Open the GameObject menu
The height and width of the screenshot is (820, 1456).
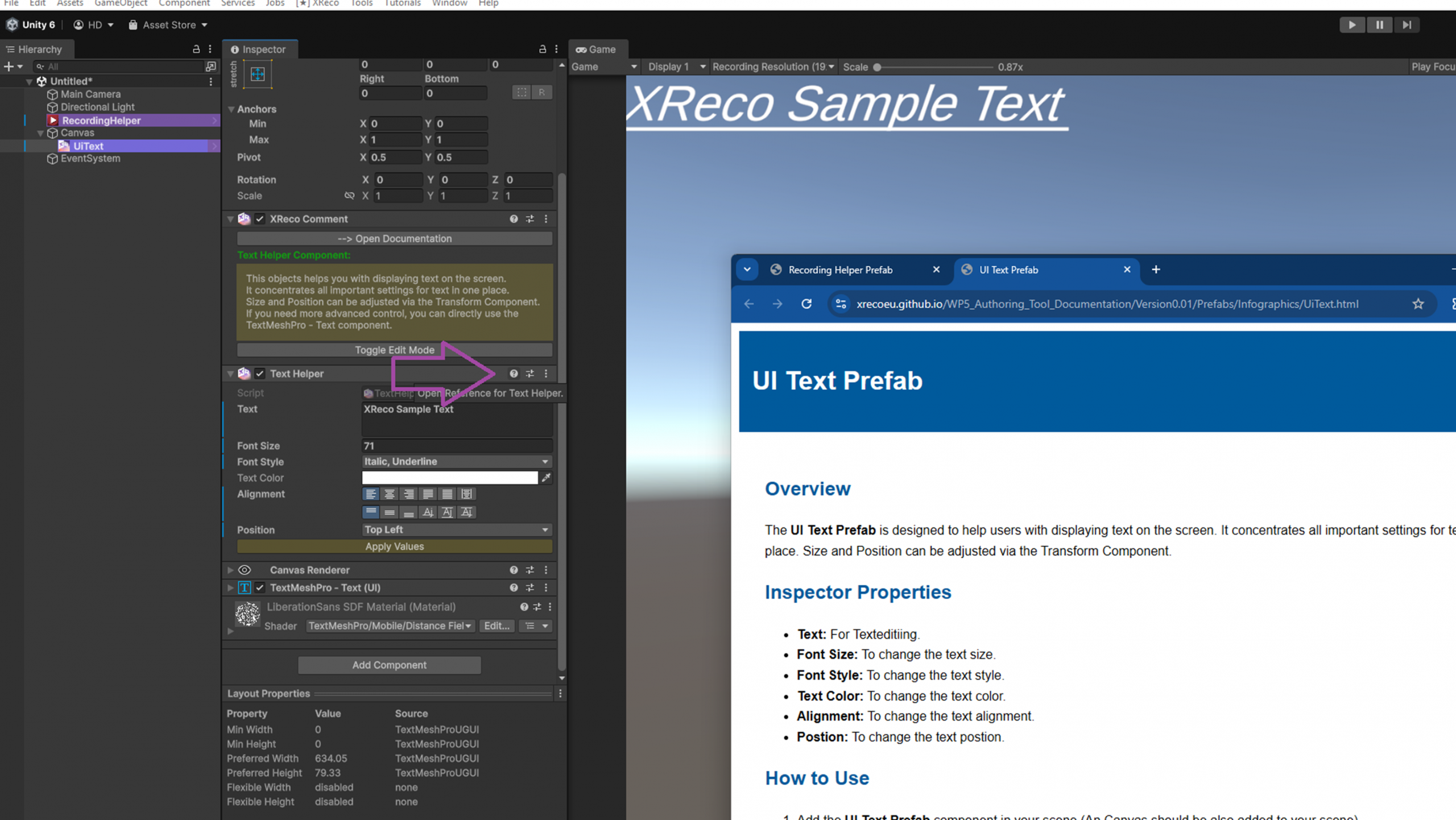(x=121, y=3)
